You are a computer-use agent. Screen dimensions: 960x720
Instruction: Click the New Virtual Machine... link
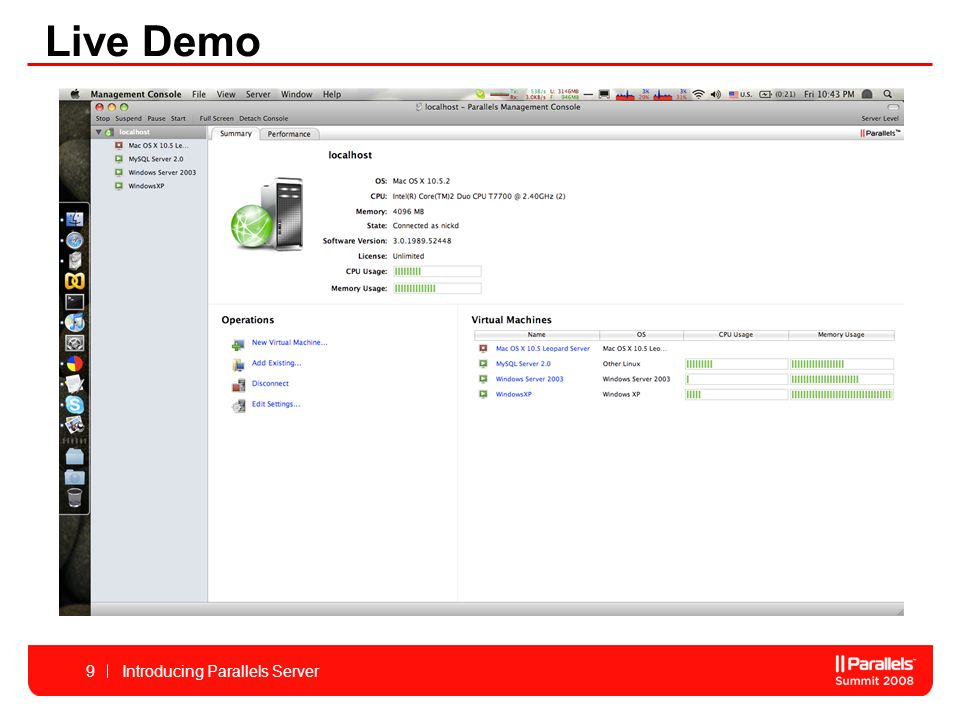pos(290,343)
